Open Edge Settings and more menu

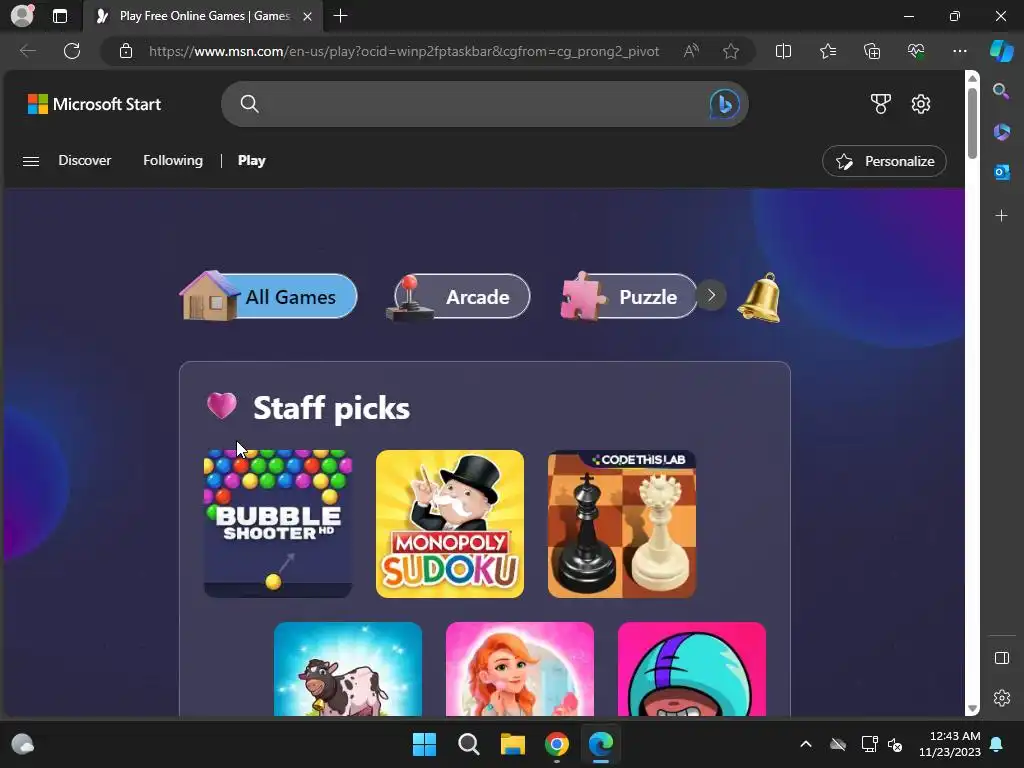coord(959,51)
